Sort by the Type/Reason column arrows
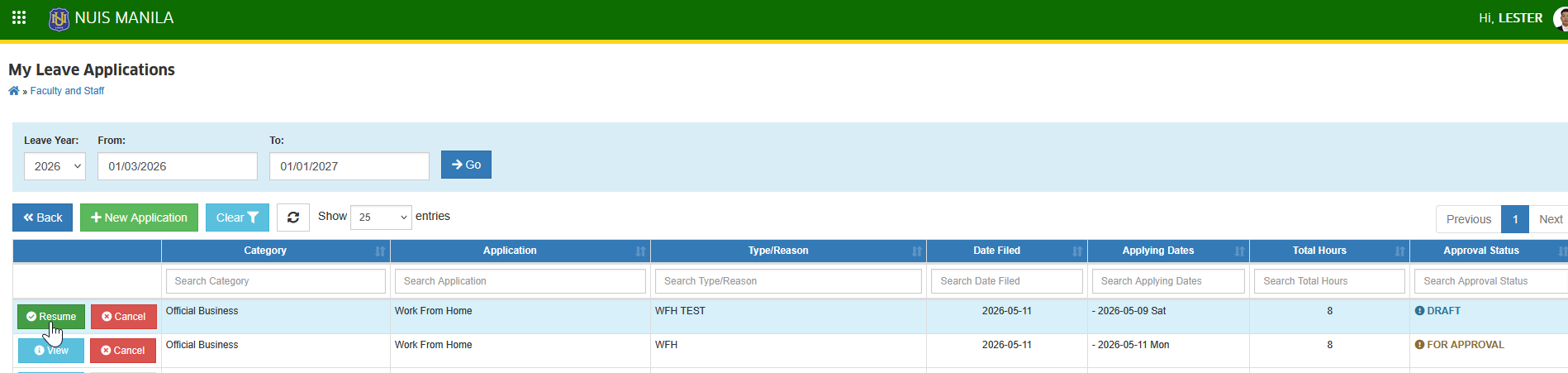This screenshot has height=373, width=1568. tap(916, 251)
